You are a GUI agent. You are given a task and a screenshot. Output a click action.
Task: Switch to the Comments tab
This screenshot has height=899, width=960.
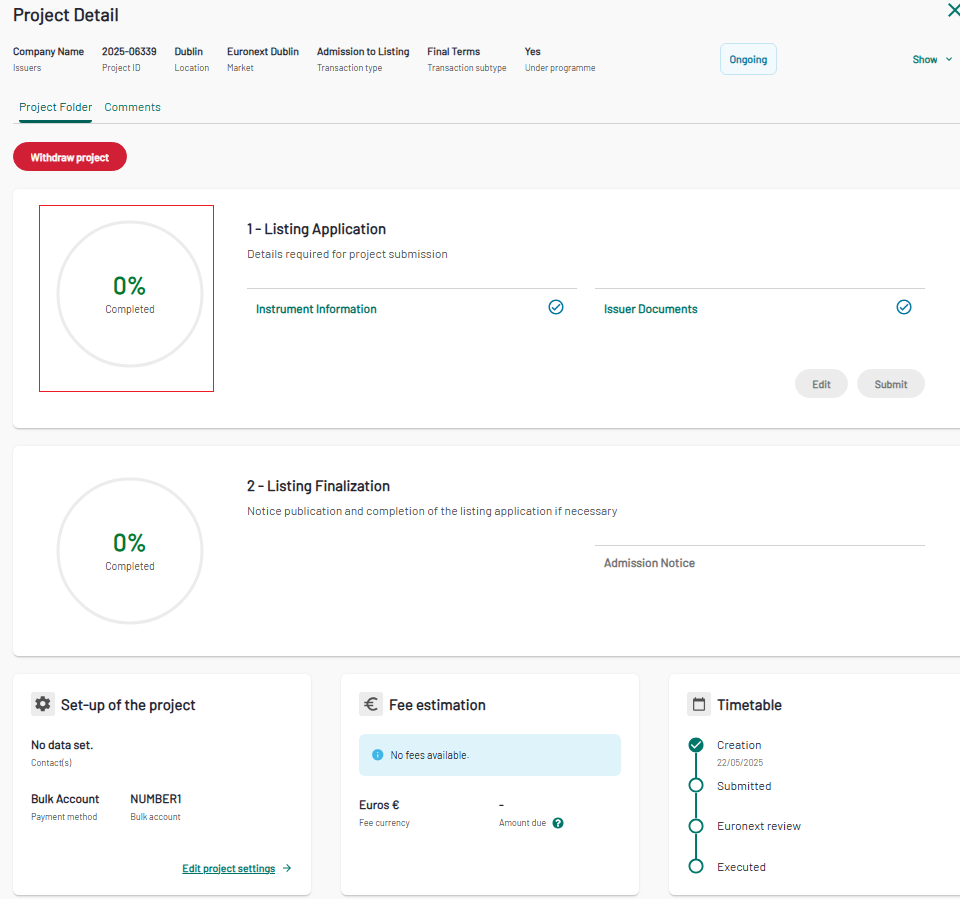pos(132,107)
